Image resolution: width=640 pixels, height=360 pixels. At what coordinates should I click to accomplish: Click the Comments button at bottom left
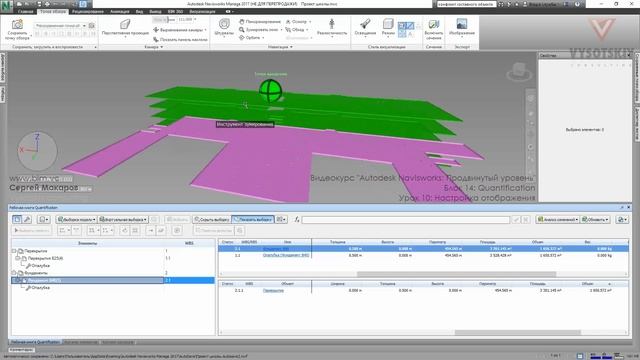point(22,350)
